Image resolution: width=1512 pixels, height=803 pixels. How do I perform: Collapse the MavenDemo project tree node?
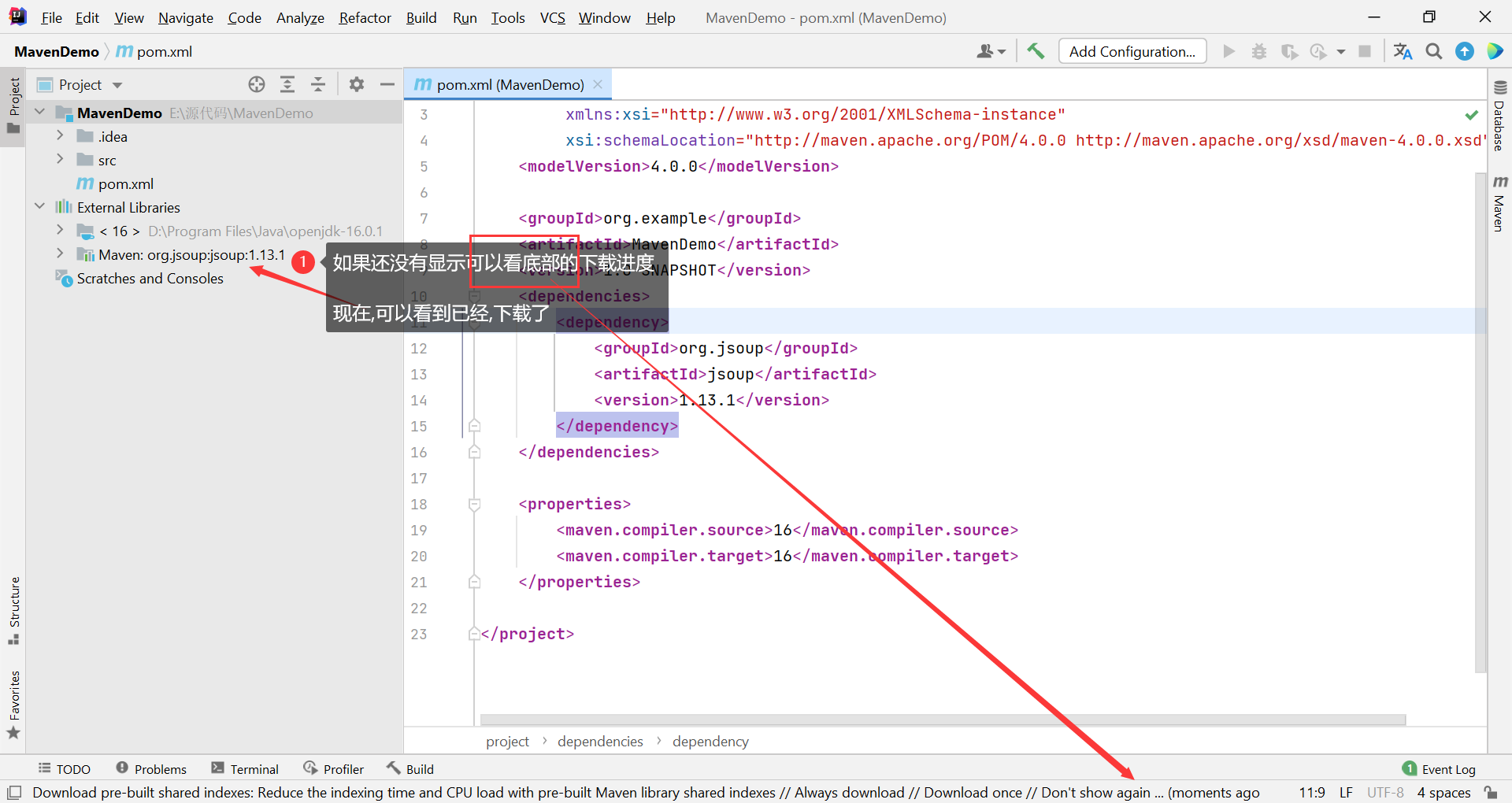click(x=40, y=113)
